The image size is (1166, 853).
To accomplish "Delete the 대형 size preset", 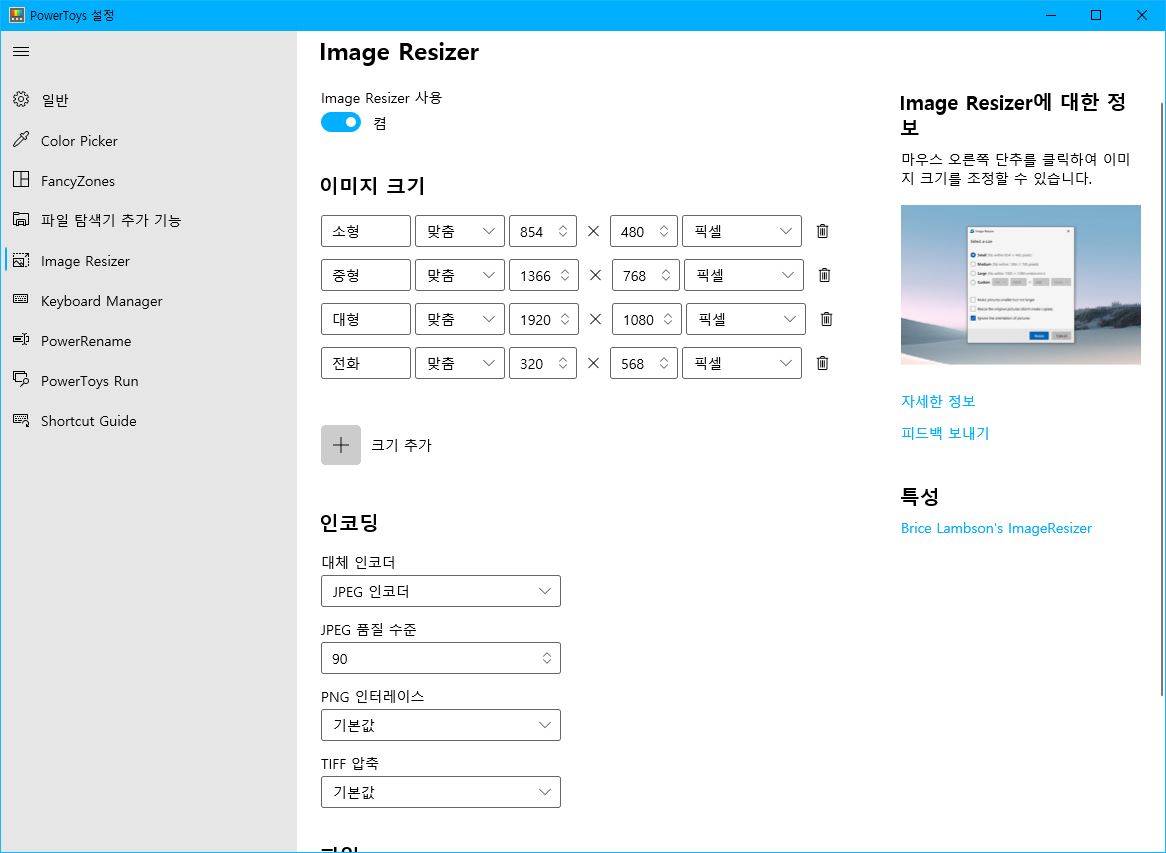I will [x=826, y=319].
